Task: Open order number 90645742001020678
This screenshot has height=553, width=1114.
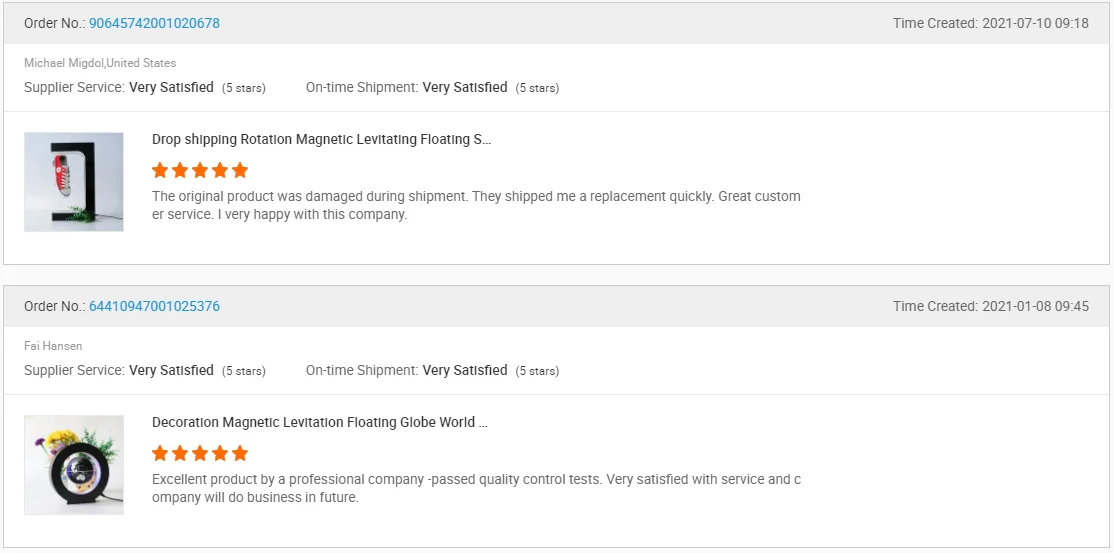Action: [154, 23]
